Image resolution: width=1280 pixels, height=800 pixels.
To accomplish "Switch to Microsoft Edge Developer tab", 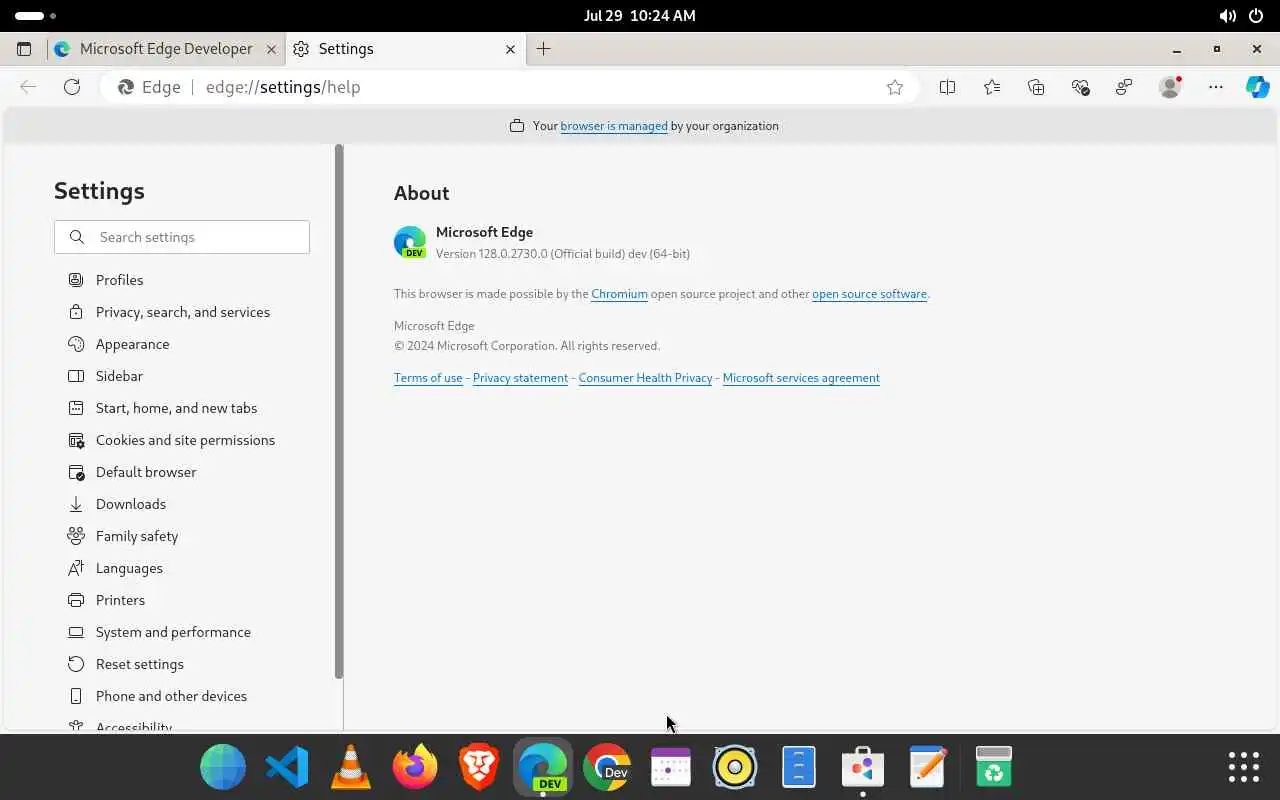I will coord(165,49).
